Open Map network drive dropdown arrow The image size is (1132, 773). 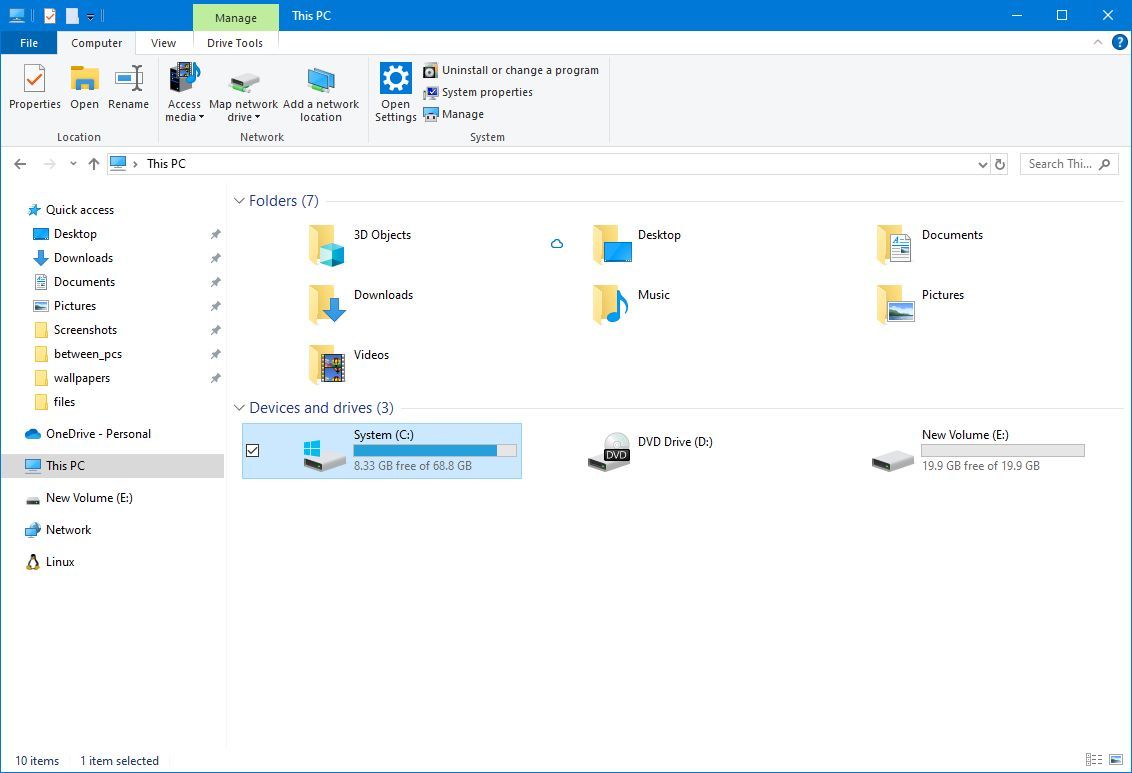257,117
